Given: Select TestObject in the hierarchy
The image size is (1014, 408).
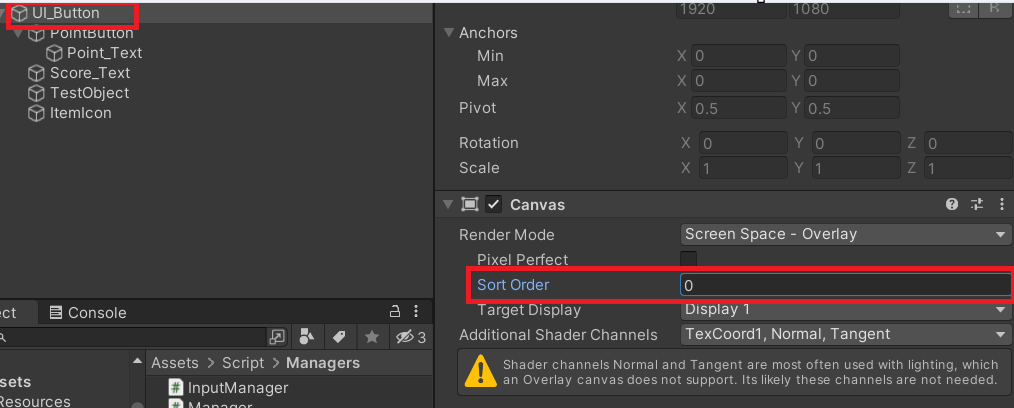Looking at the screenshot, I should tap(89, 93).
